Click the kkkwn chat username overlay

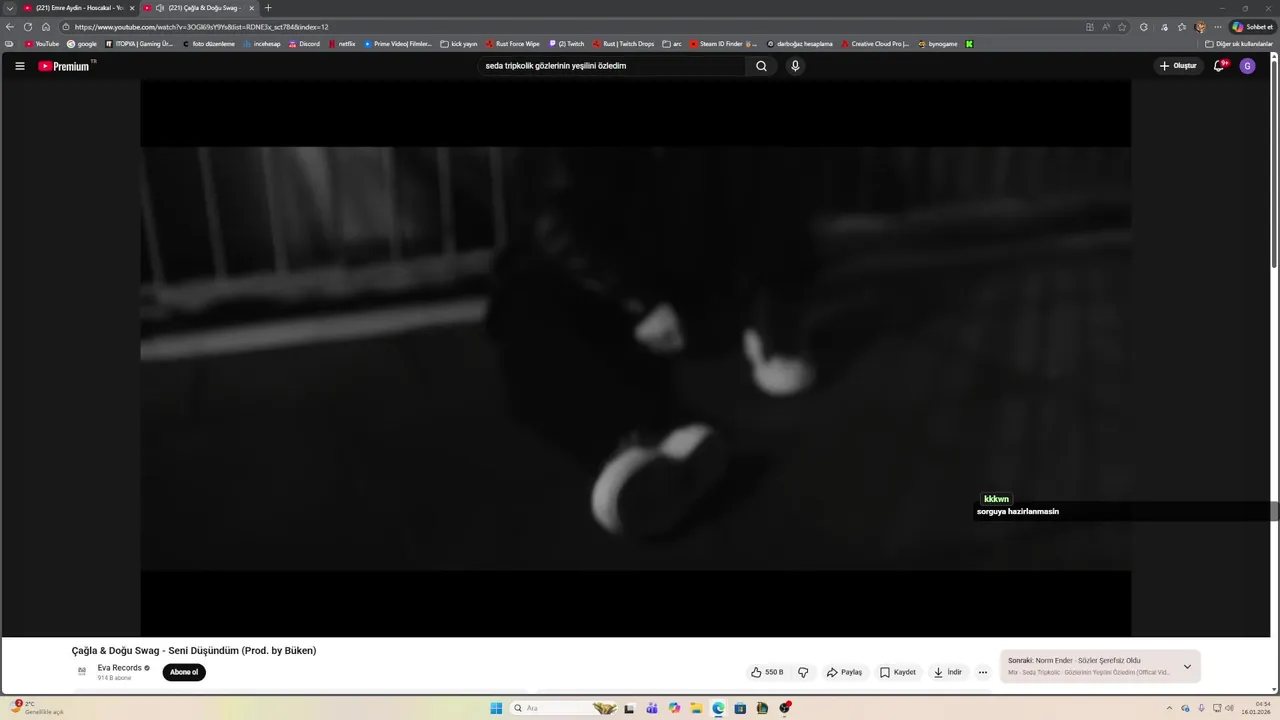[996, 499]
